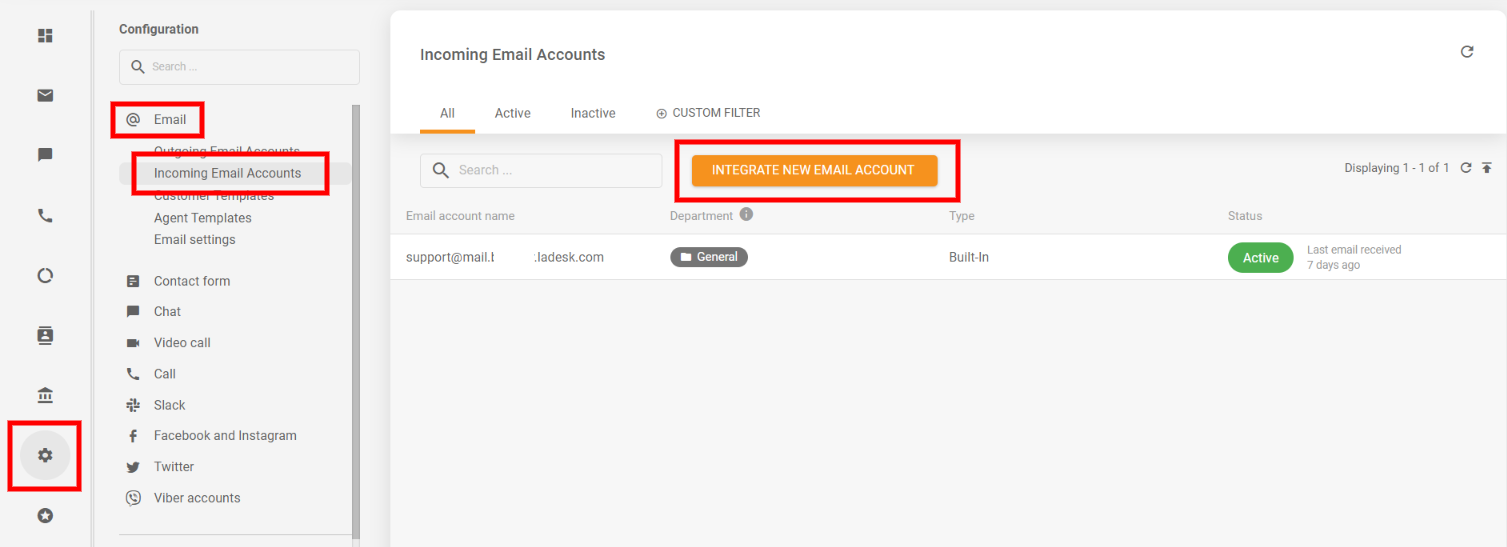Open the dashboard grid icon in sidebar

pos(45,36)
